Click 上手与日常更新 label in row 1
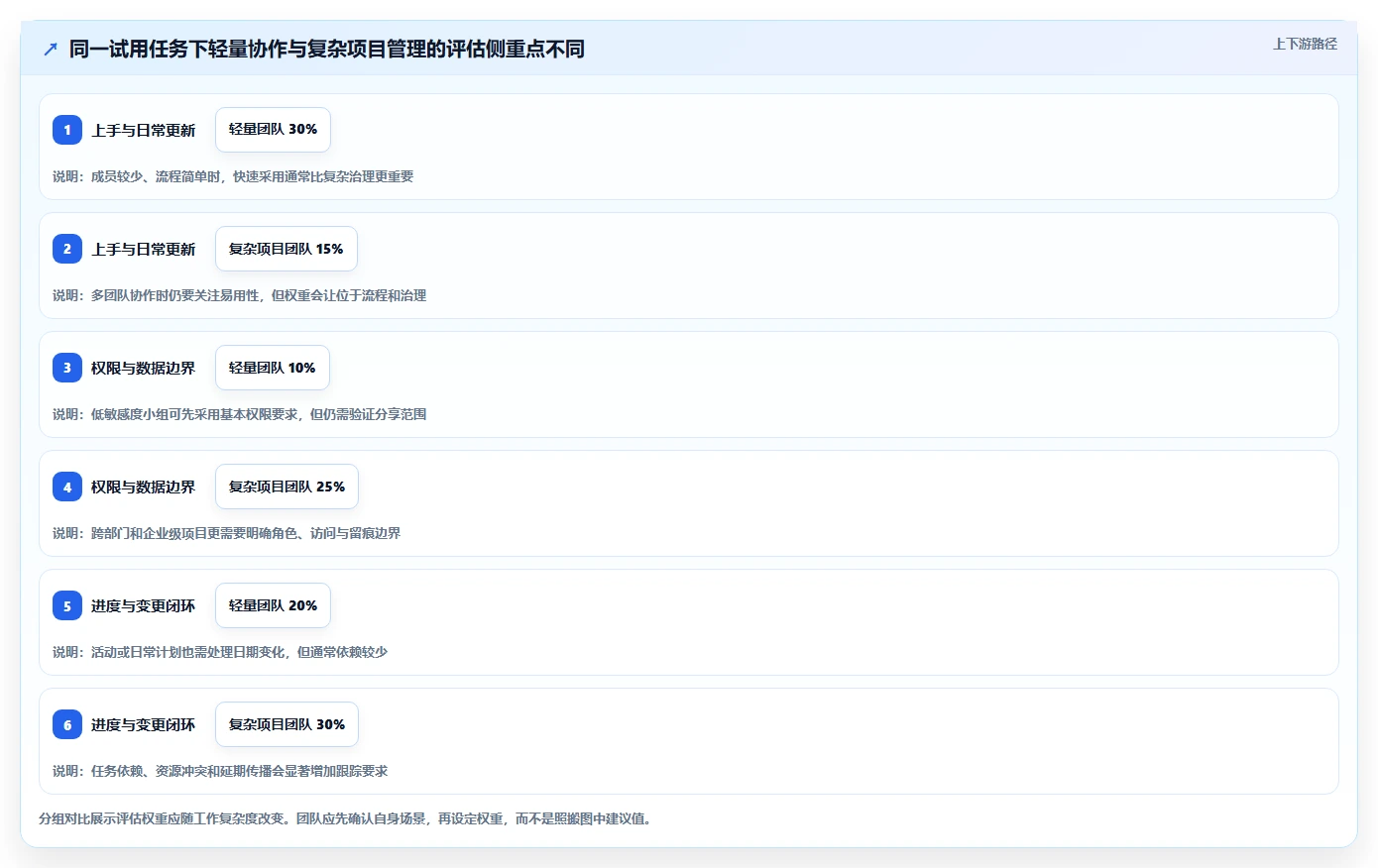Screen dimensions: 1378x868 (144, 130)
